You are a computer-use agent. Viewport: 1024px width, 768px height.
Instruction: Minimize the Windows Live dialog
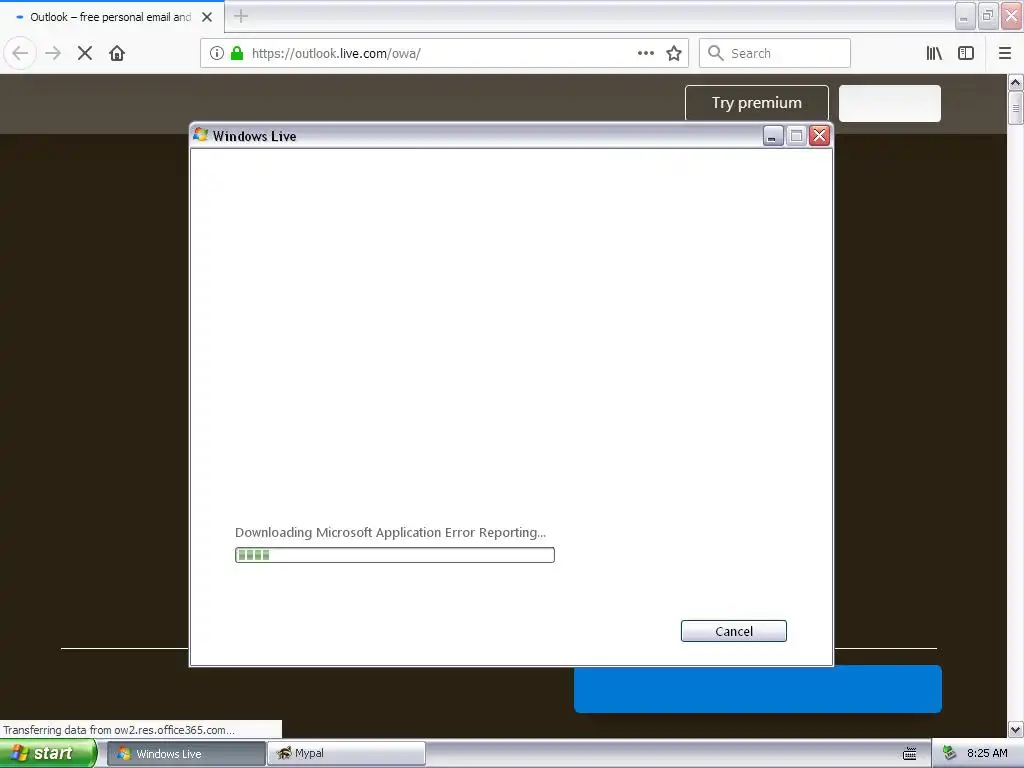click(773, 136)
